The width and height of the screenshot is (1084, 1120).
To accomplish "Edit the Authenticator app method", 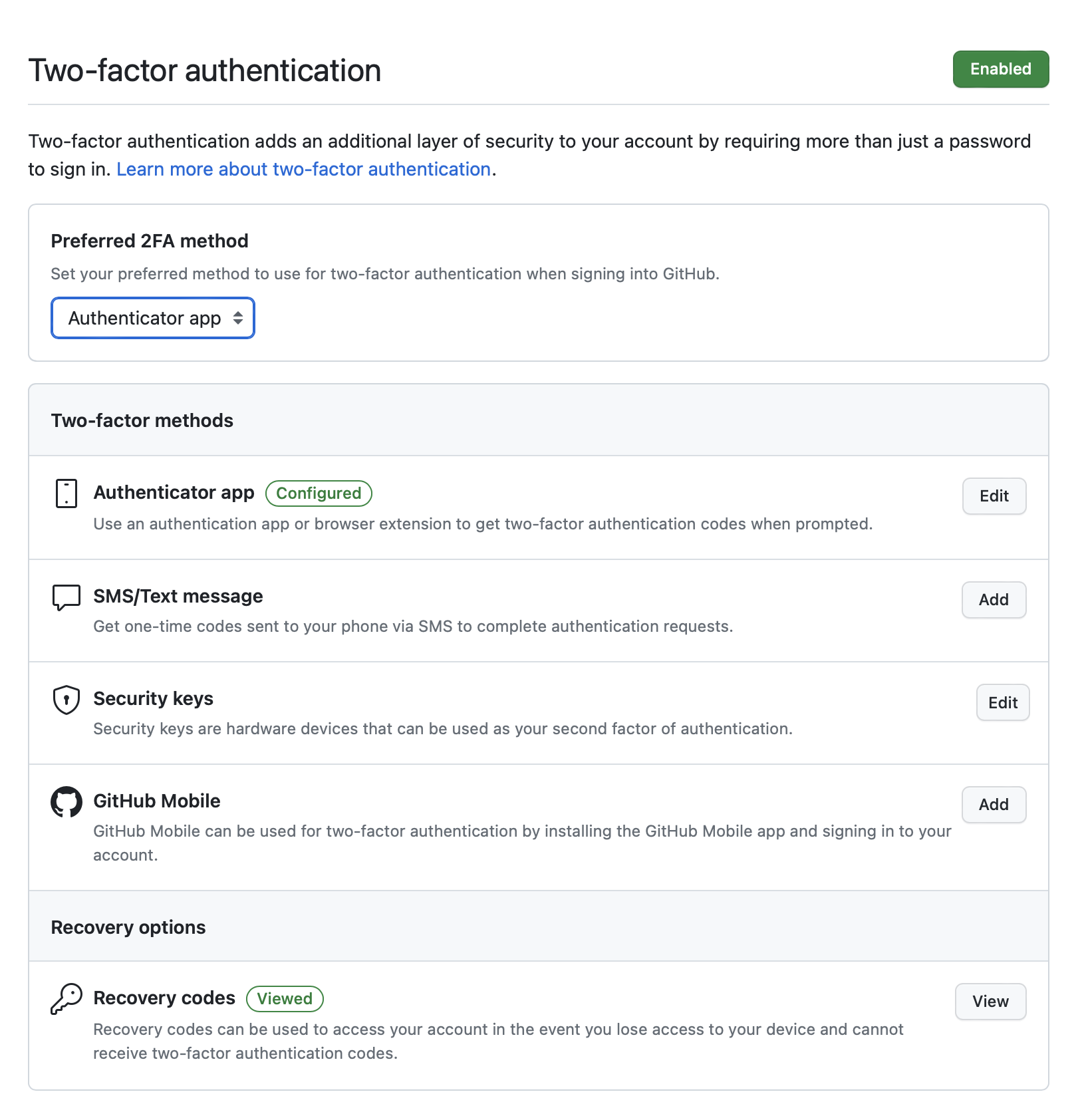I will [x=994, y=496].
